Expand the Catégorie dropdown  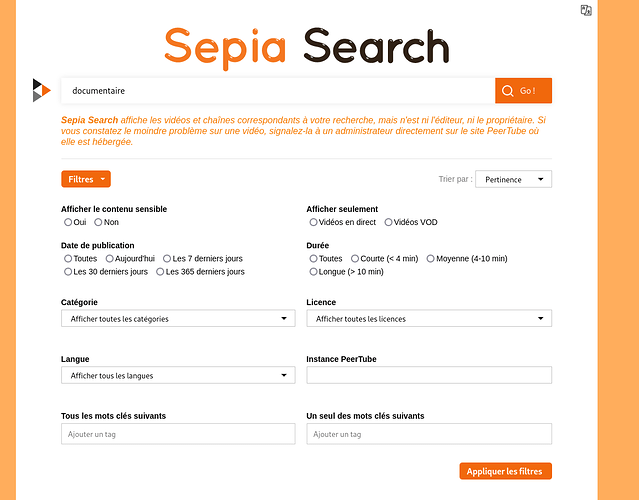[x=178, y=319]
